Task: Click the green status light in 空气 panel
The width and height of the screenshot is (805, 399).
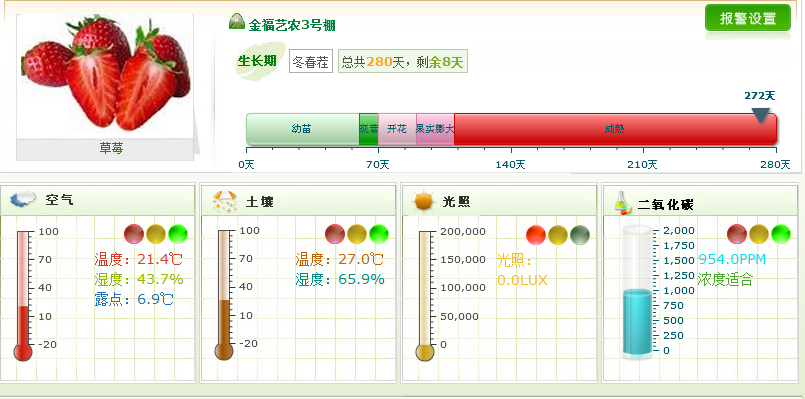Action: pyautogui.click(x=178, y=234)
